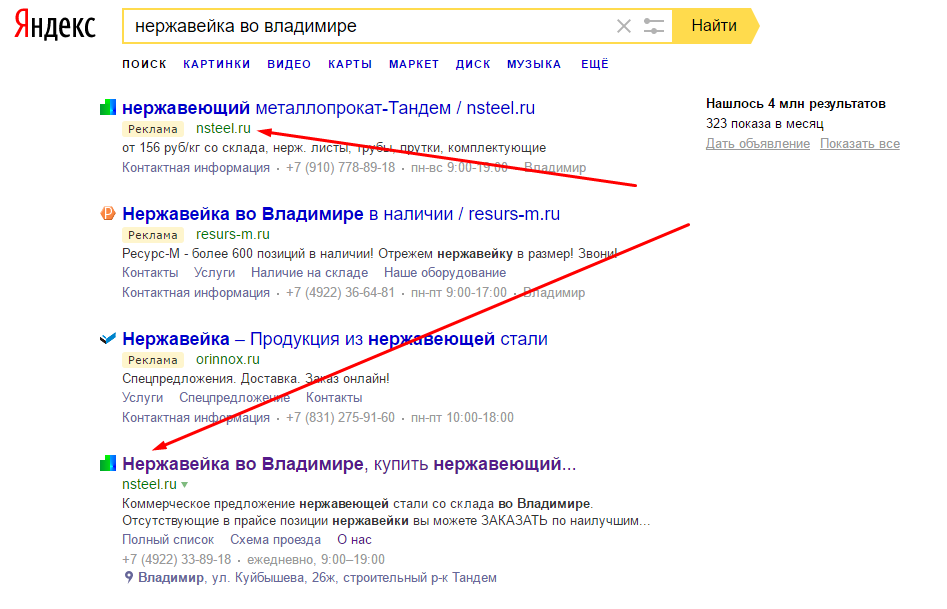Open the КАРТЫ tab
Viewport: 947px width, 609px height.
click(x=350, y=64)
